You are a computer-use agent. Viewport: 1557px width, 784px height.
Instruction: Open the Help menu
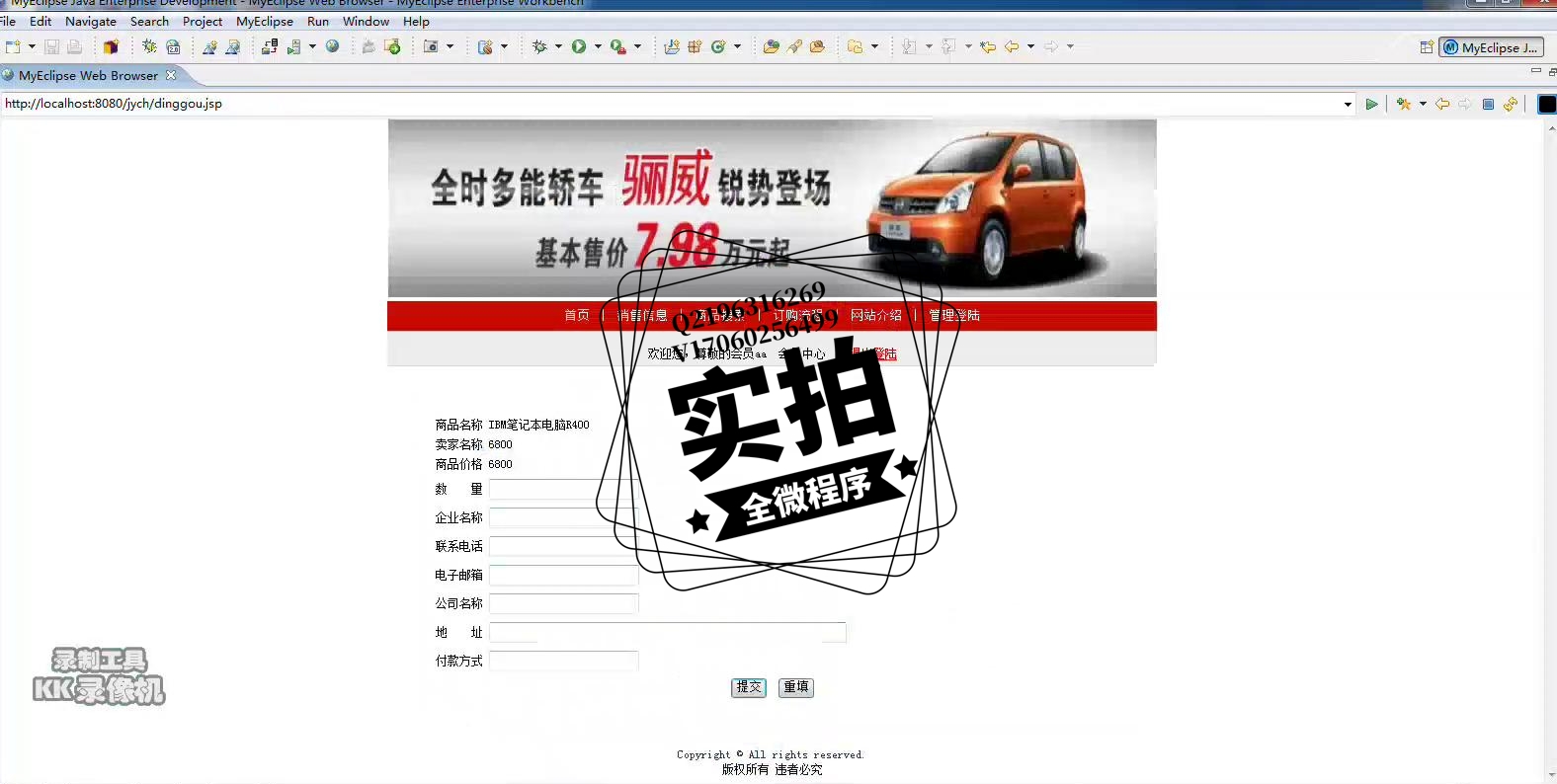click(x=416, y=21)
